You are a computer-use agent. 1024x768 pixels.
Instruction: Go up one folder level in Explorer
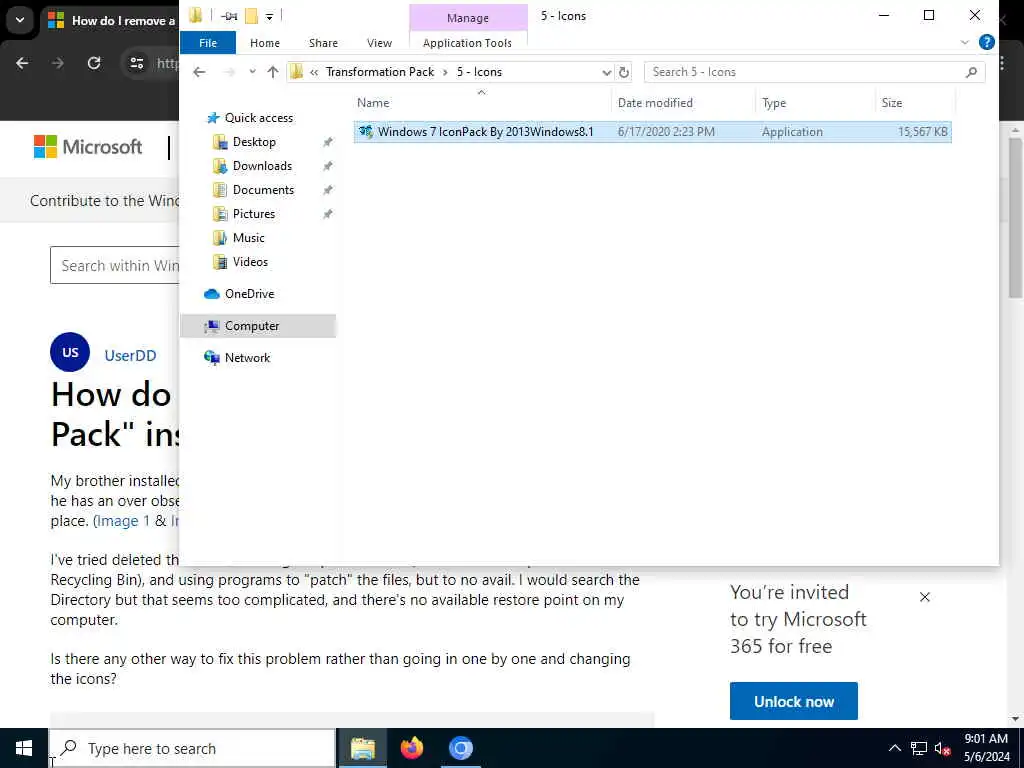click(x=273, y=72)
